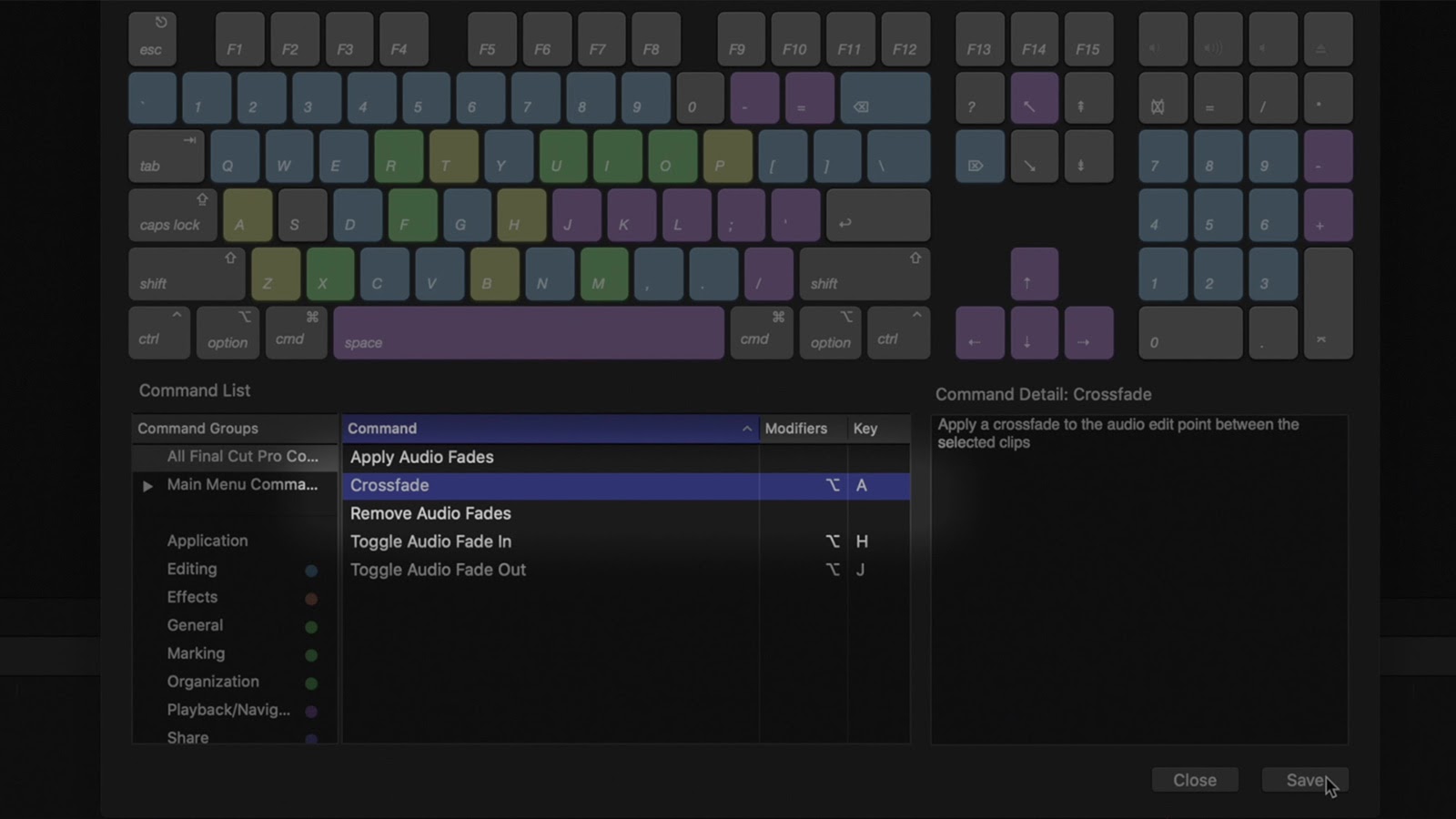Click the end key with diagonal down arrow
This screenshot has height=819, width=1456.
point(1035,157)
